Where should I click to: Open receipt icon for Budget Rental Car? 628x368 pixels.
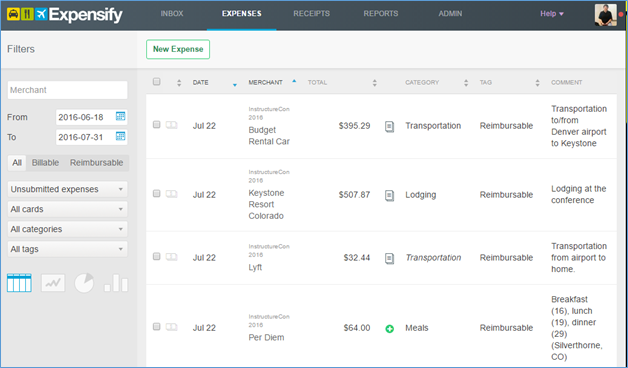[x=389, y=127]
